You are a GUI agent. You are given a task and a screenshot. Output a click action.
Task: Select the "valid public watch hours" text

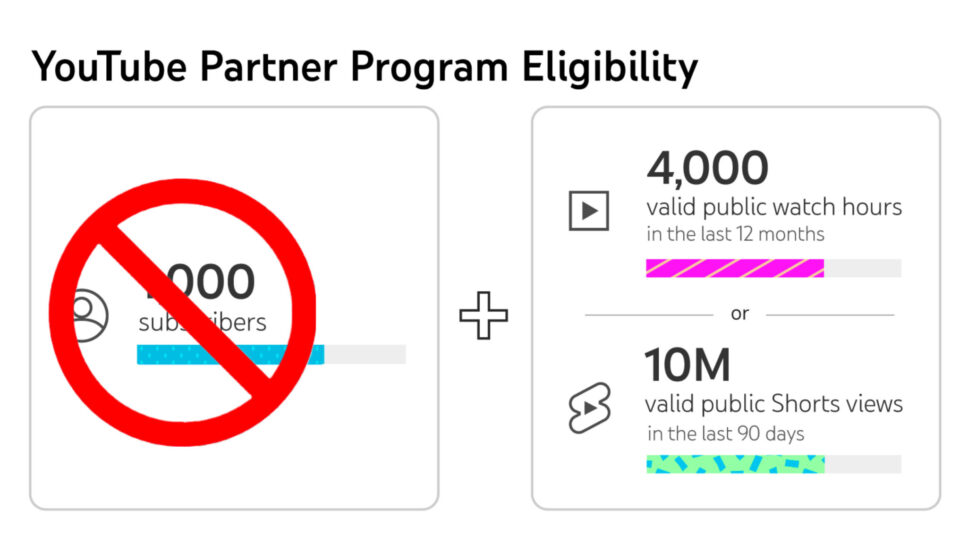coord(773,208)
